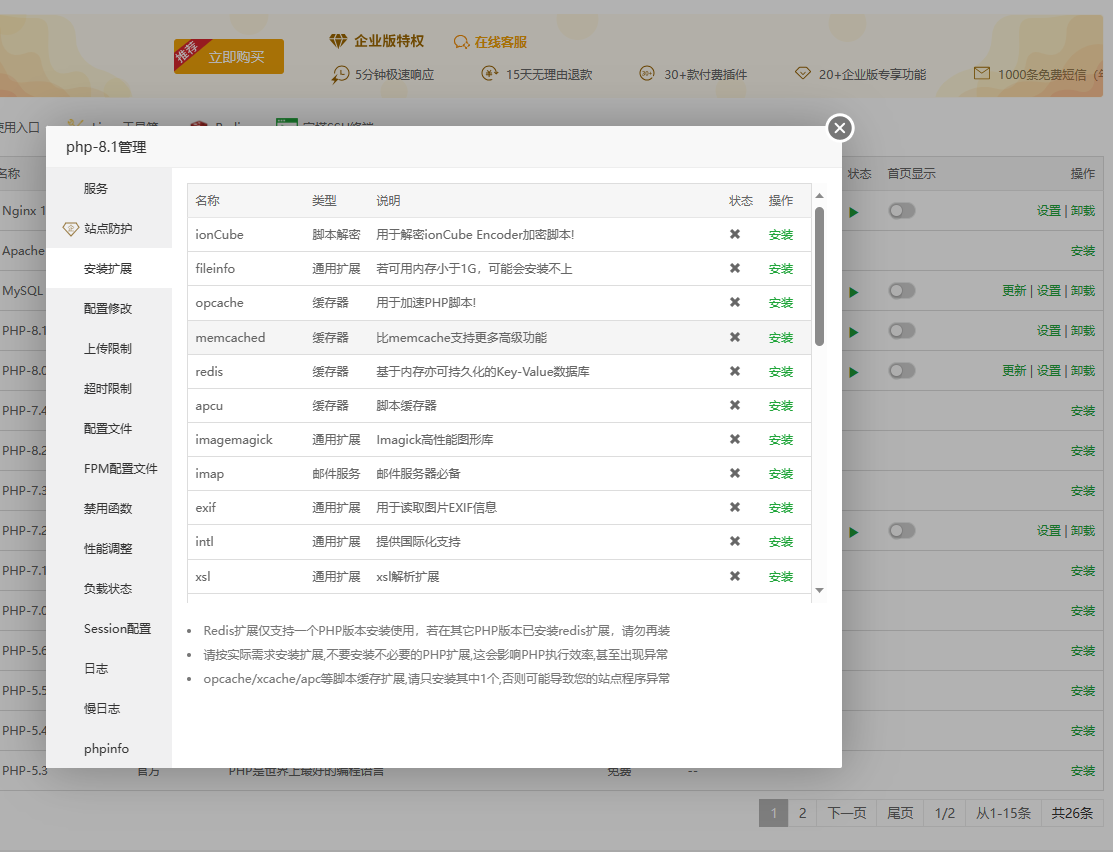This screenshot has width=1113, height=852.
Task: Toggle homepage display for the MySQL row
Action: click(x=902, y=290)
